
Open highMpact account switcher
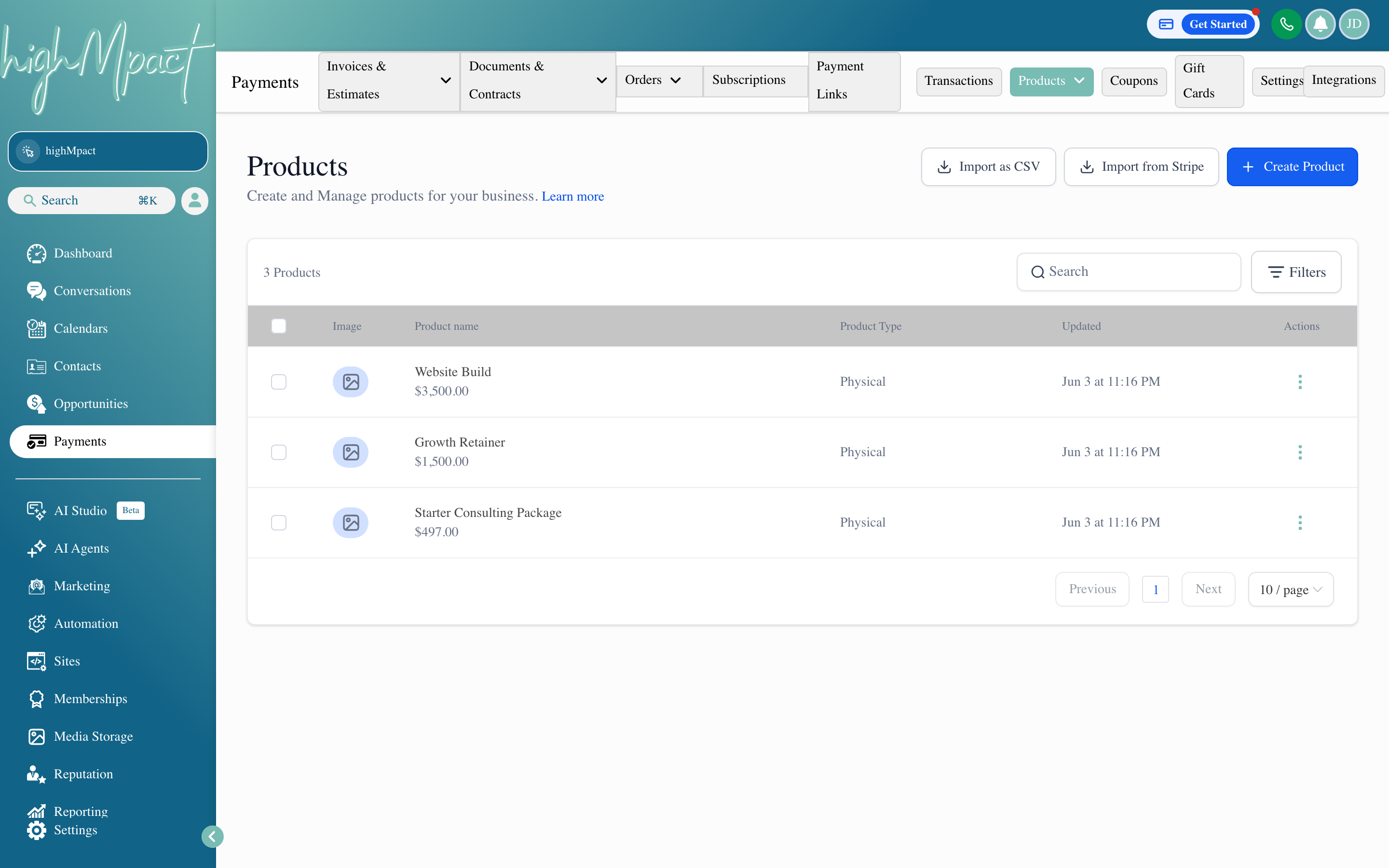click(108, 151)
